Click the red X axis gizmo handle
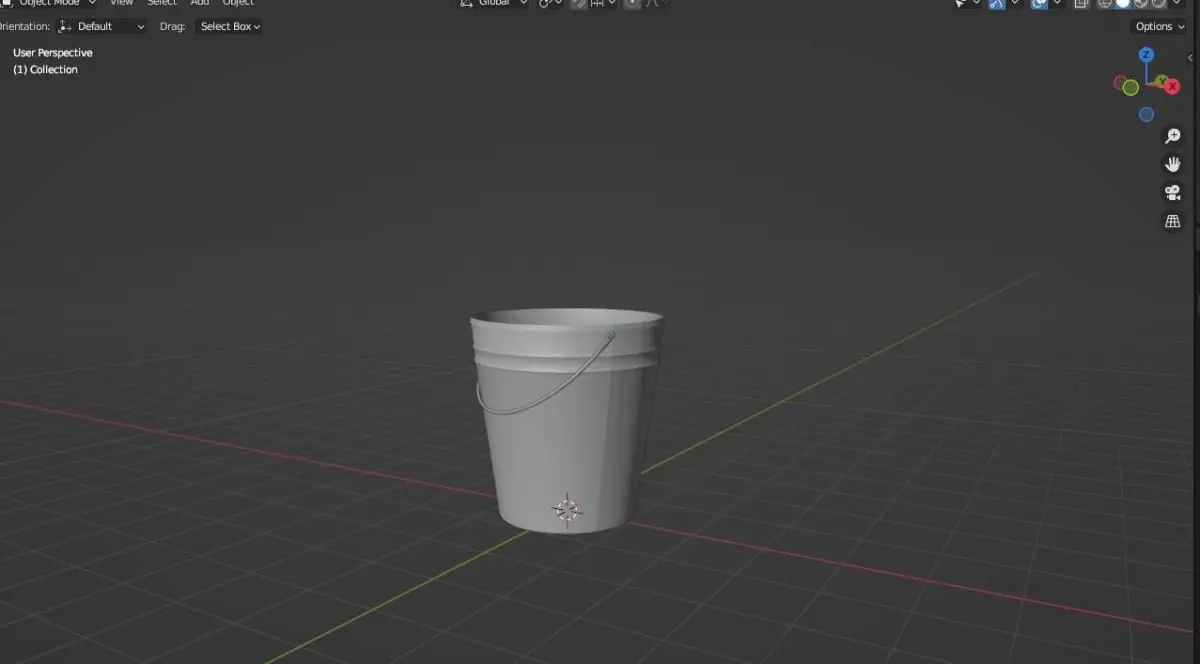Screen dimensions: 1200x664 coord(1173,87)
